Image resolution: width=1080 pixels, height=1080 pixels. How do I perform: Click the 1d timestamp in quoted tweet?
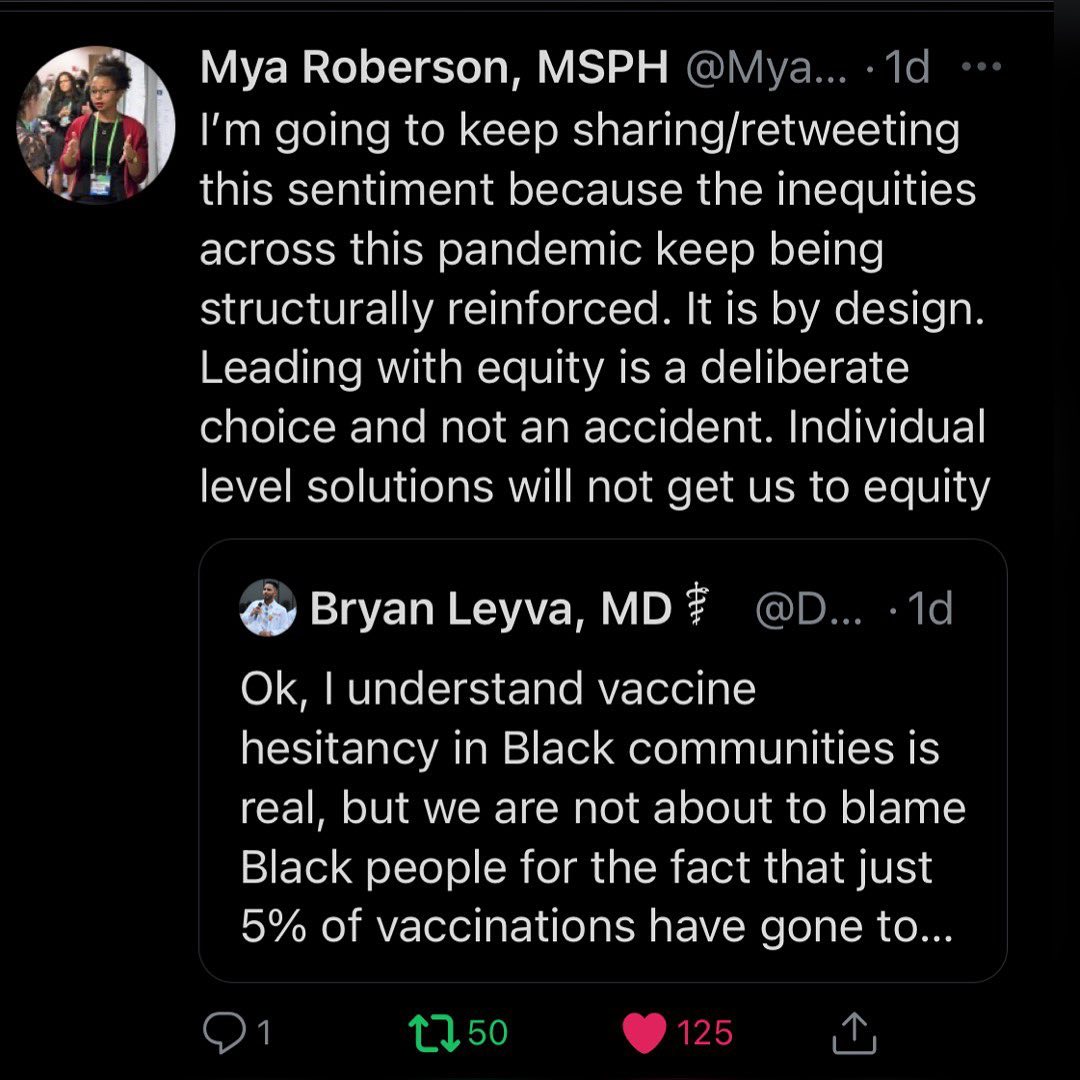pos(930,609)
